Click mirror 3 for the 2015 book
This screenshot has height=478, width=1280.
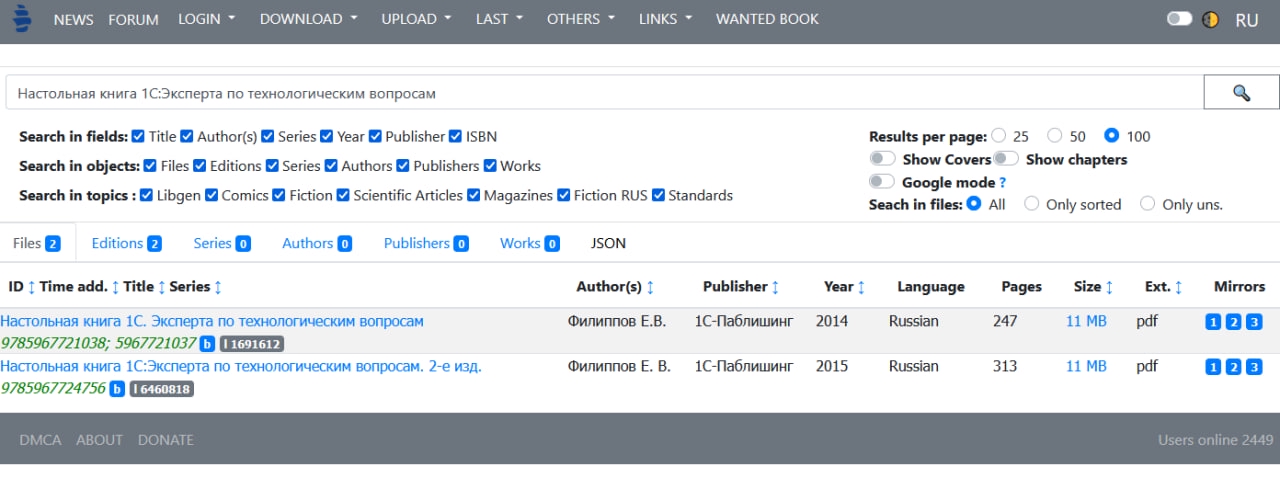(x=1253, y=367)
